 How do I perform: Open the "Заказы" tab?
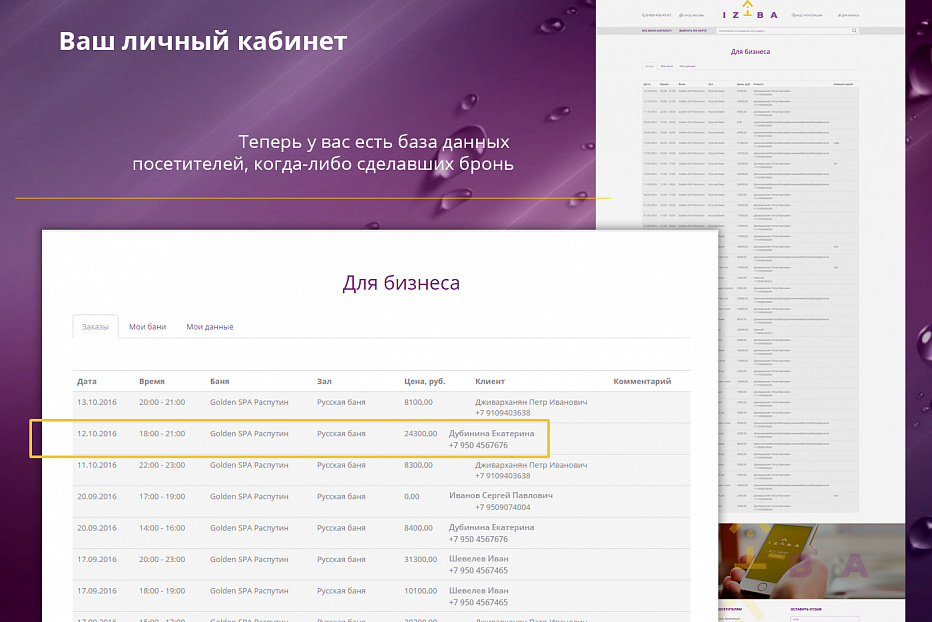coord(96,327)
